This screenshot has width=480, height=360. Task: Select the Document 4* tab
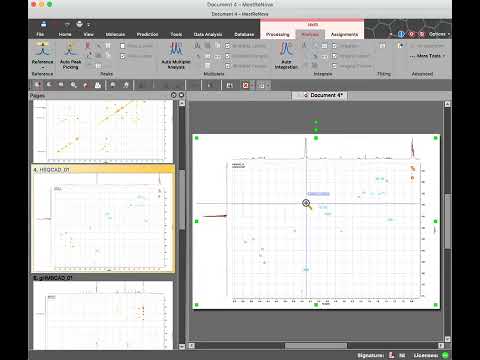320,95
